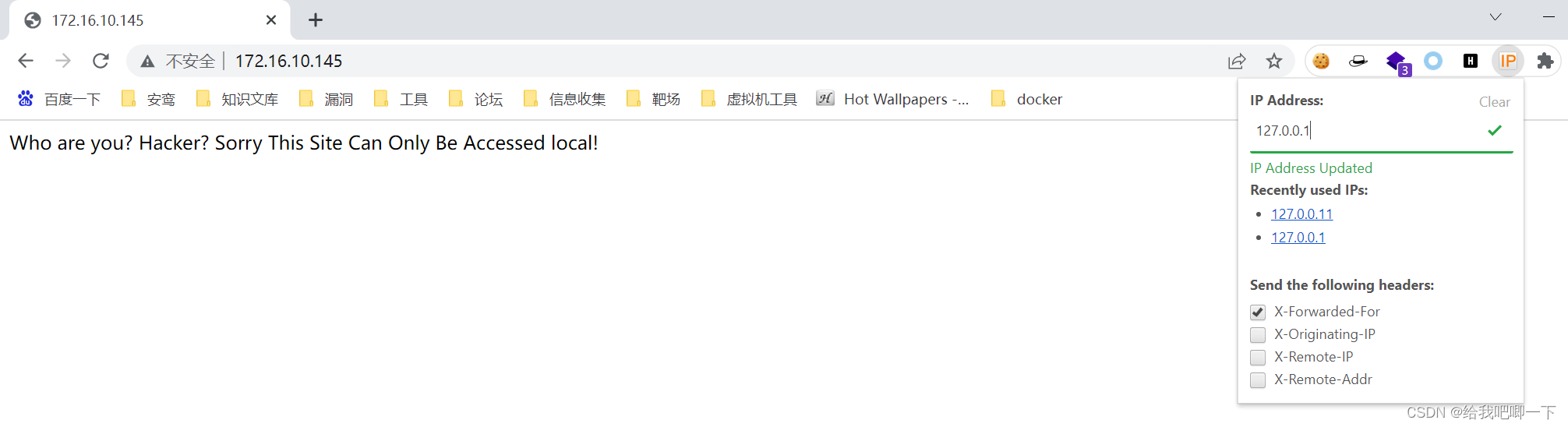Open the purple extension with badge 3
Screen dimensions: 1568x427
coord(1397,62)
